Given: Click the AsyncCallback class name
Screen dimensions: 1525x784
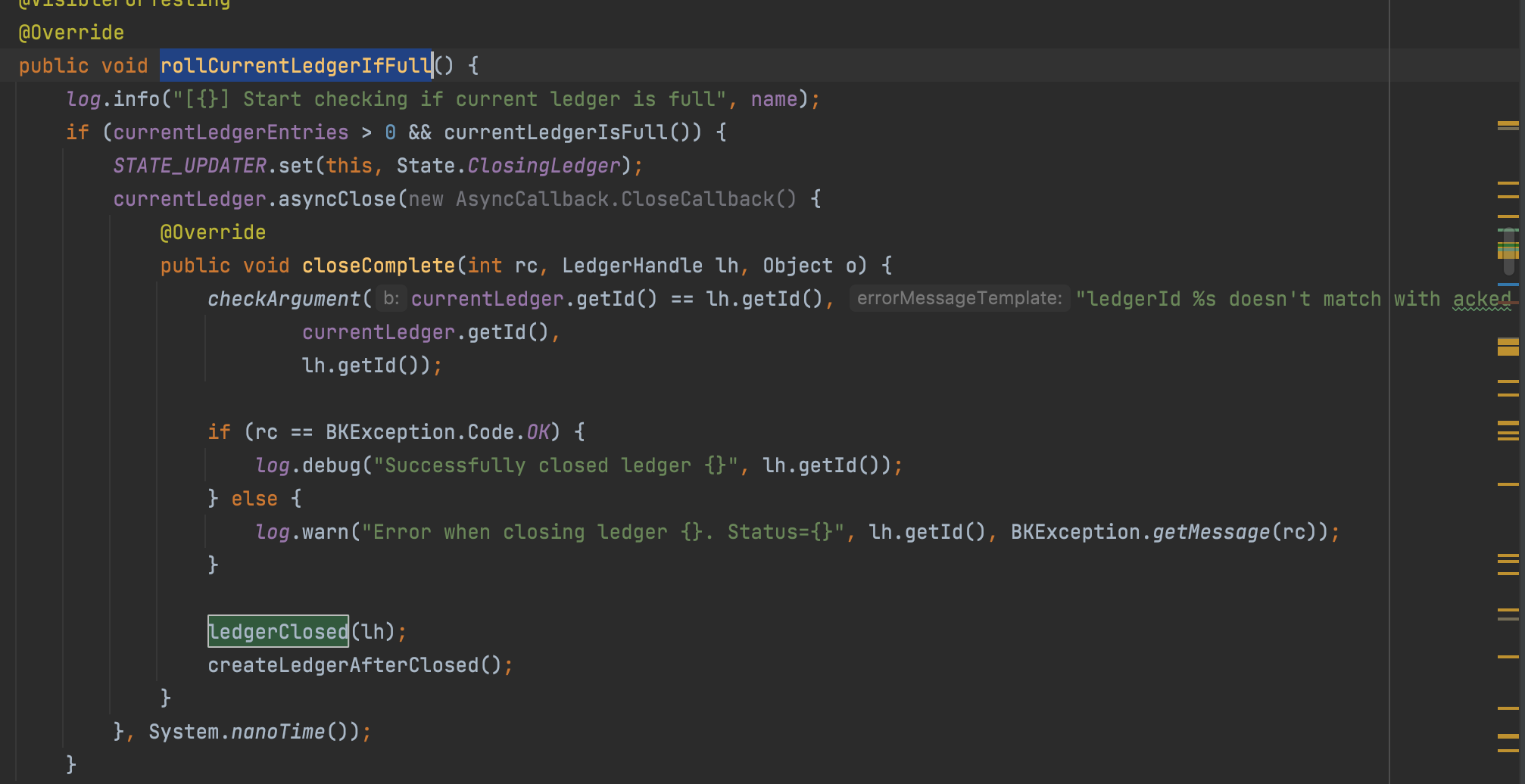Looking at the screenshot, I should tap(532, 199).
